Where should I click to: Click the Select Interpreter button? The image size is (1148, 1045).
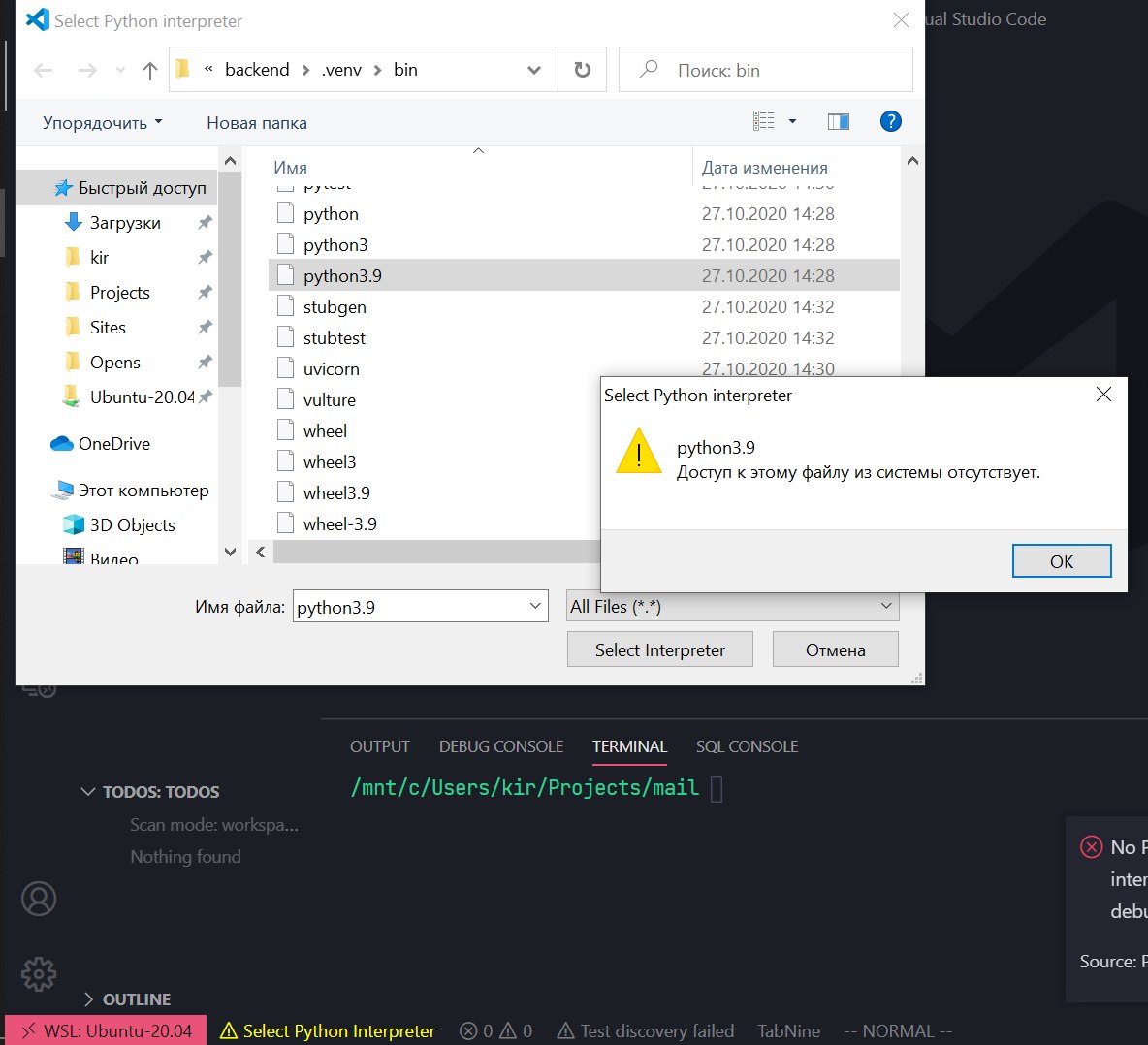(x=659, y=649)
